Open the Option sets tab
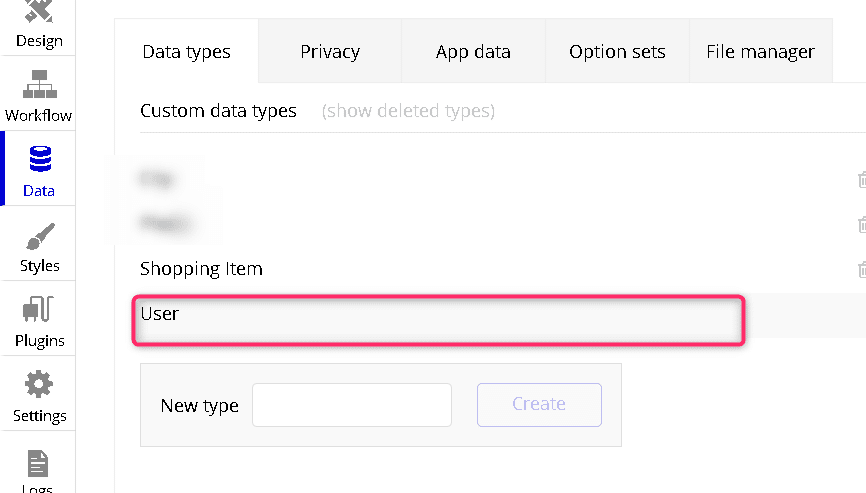The width and height of the screenshot is (866, 493). pyautogui.click(x=617, y=52)
